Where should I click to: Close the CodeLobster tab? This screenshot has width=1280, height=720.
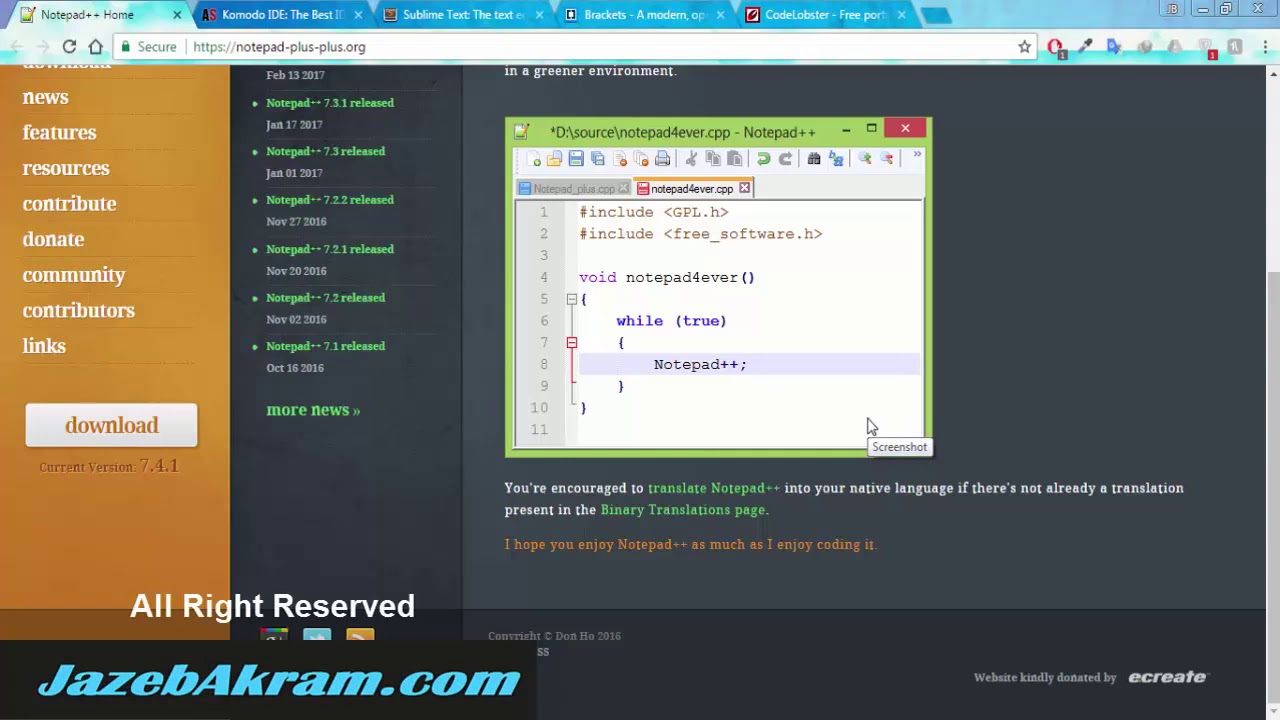(902, 15)
